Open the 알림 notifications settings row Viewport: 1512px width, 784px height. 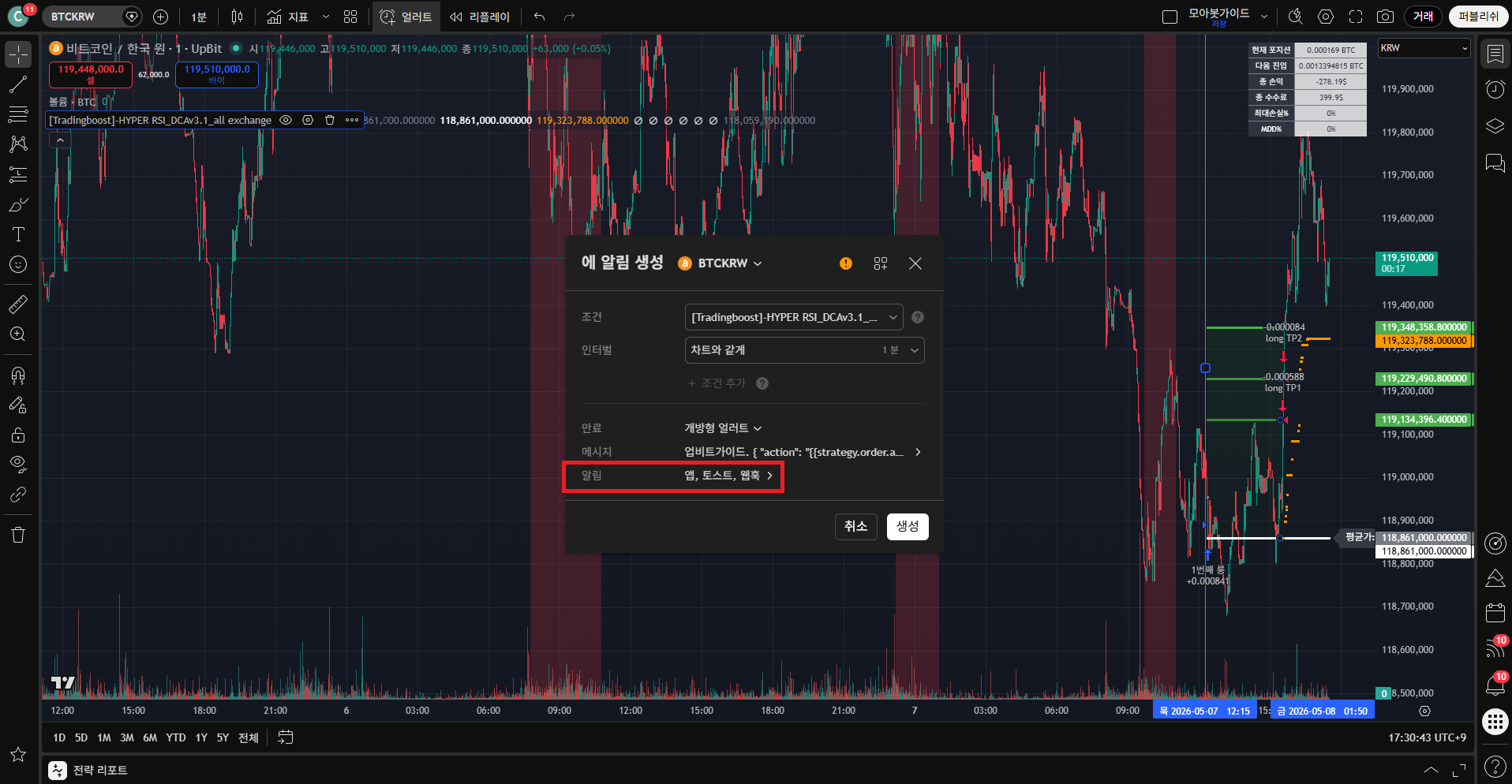pyautogui.click(x=673, y=476)
